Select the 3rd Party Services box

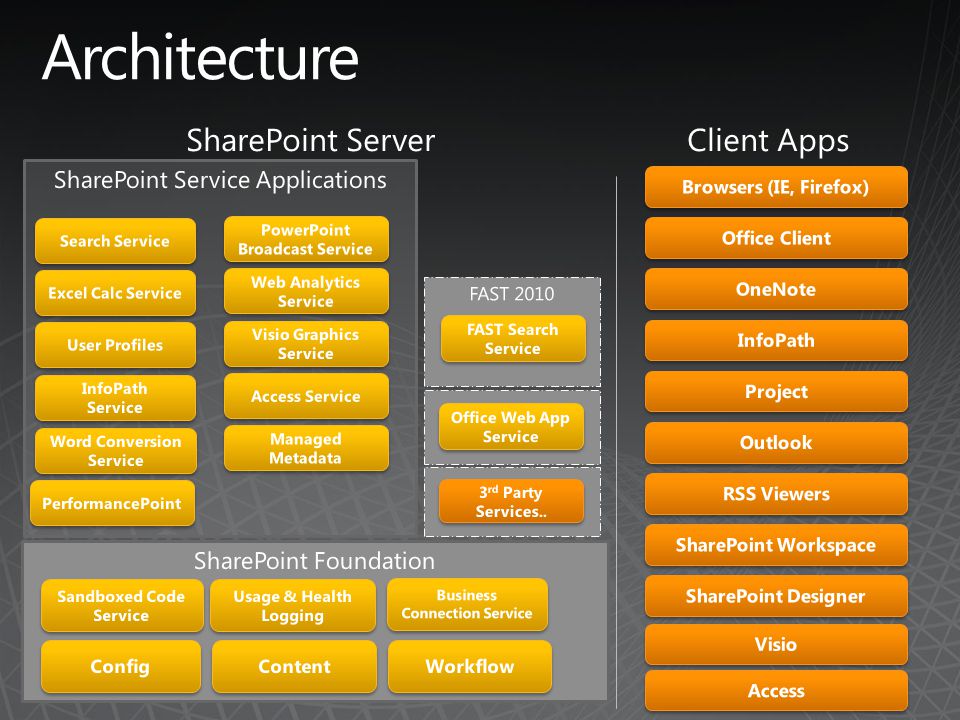click(x=511, y=501)
